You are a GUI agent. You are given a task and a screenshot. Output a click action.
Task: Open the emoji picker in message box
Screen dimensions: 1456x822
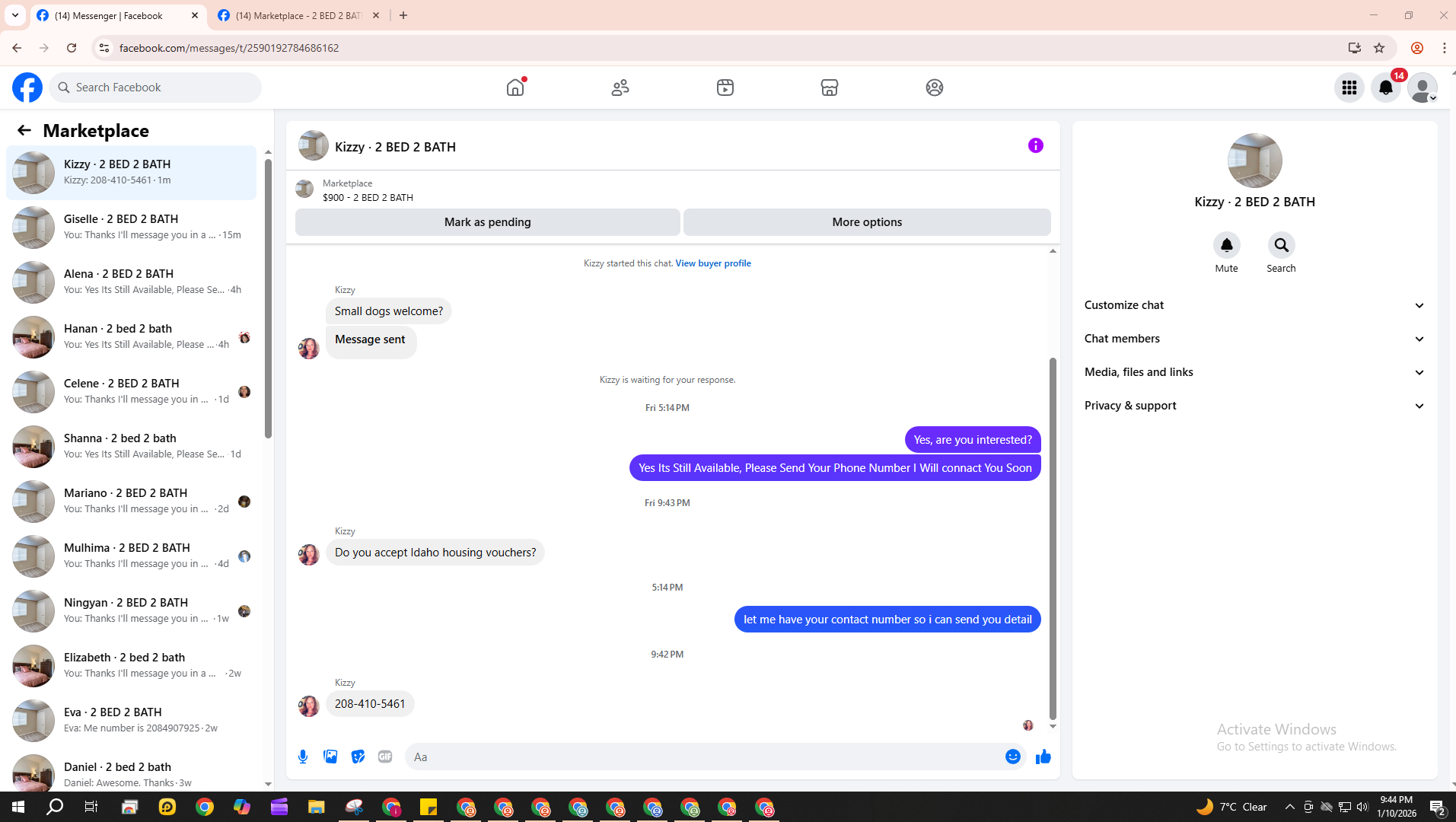(x=1013, y=757)
